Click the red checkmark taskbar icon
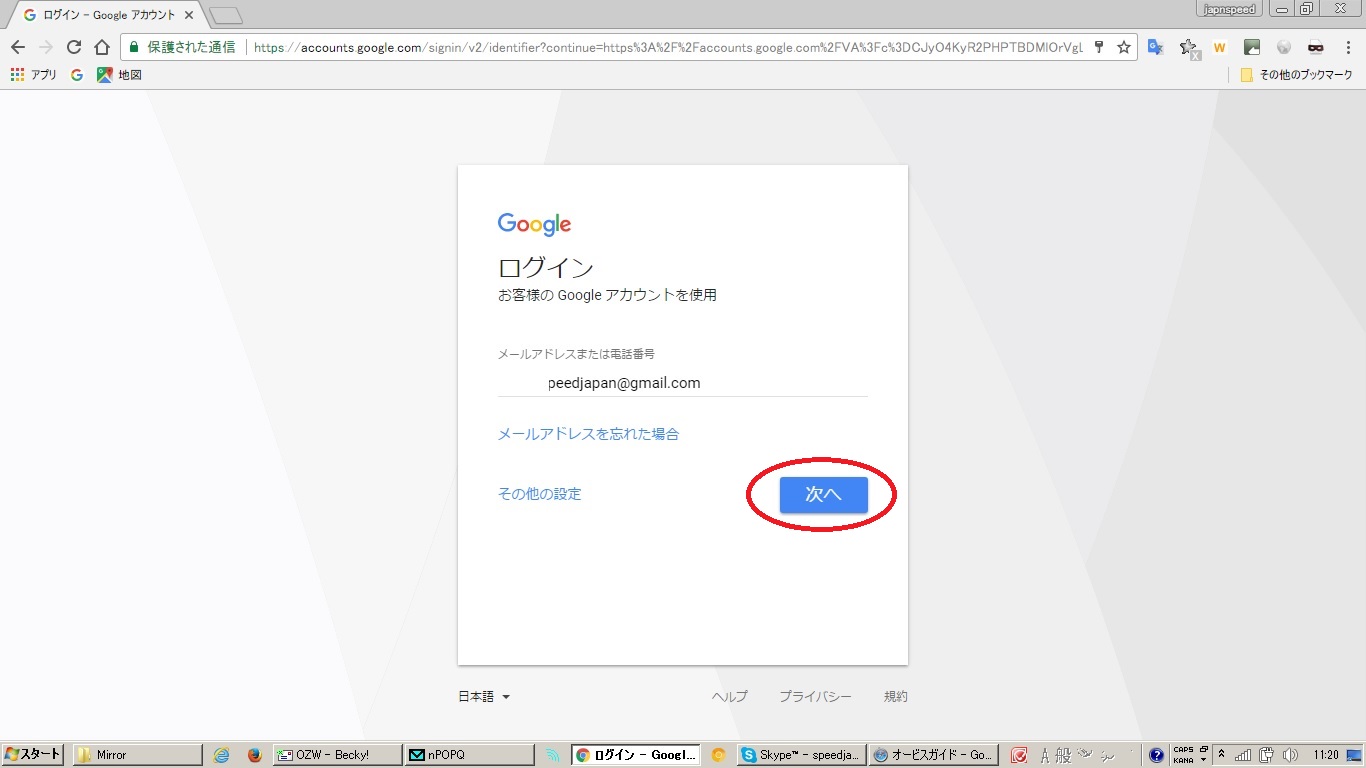This screenshot has width=1366, height=768. pos(1019,755)
